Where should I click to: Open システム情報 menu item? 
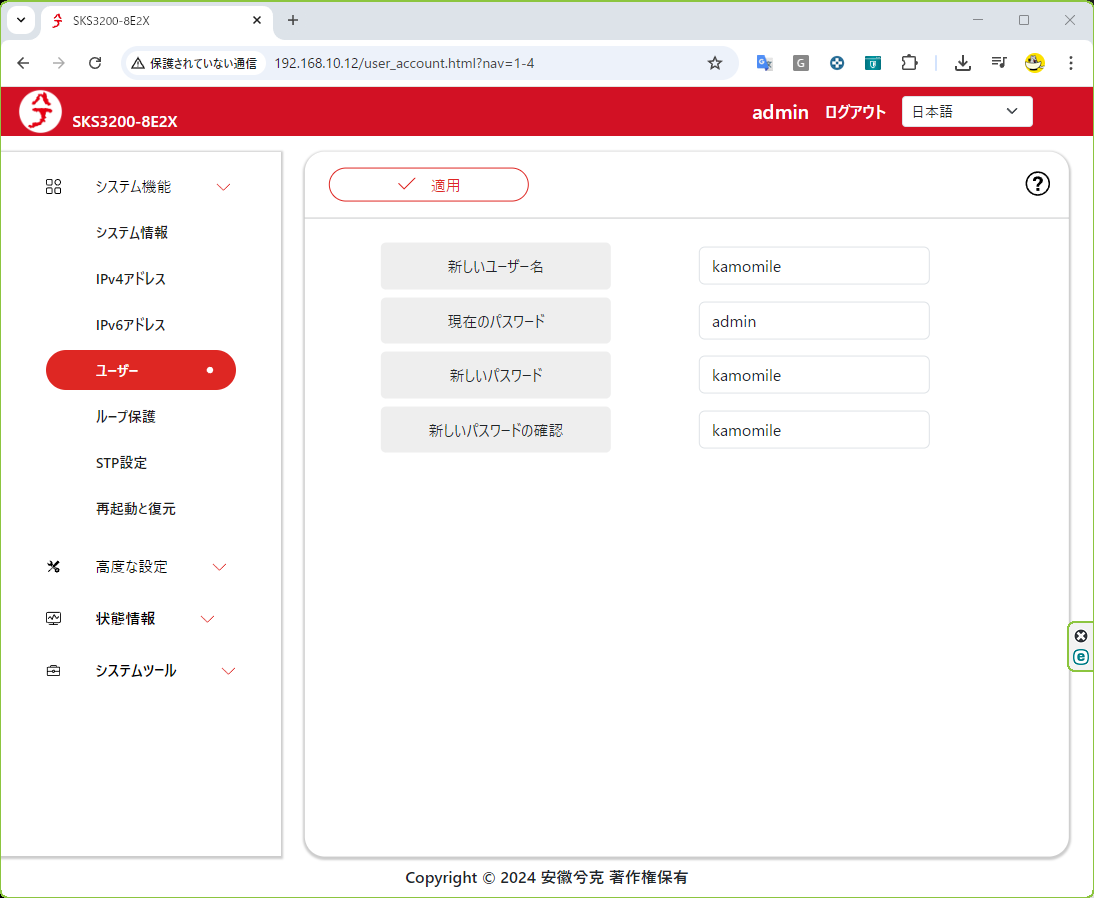[x=132, y=232]
